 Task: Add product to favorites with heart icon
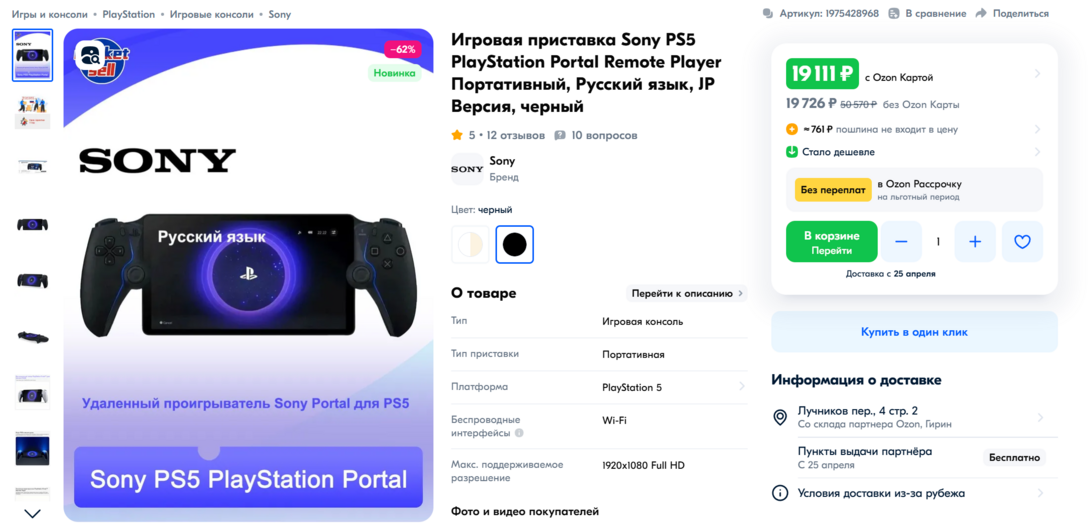1022,241
